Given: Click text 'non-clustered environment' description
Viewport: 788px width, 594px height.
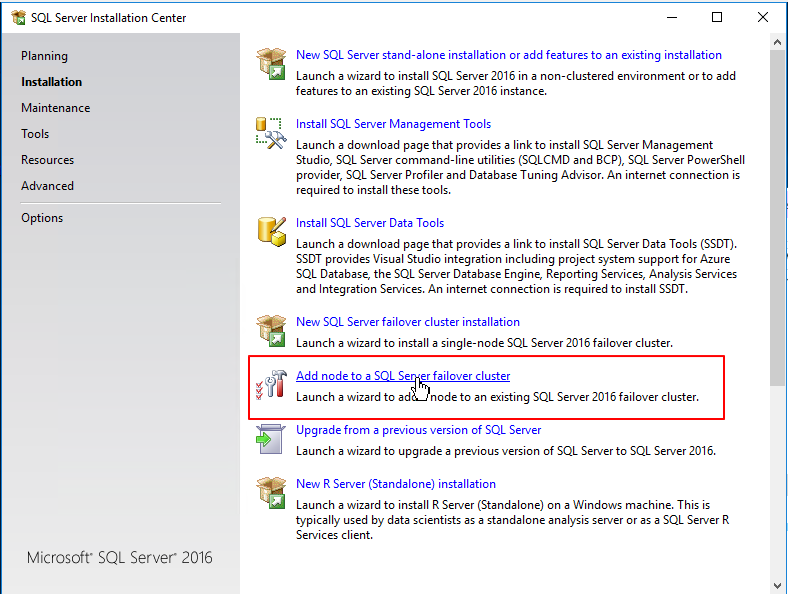Looking at the screenshot, I should click(x=516, y=83).
